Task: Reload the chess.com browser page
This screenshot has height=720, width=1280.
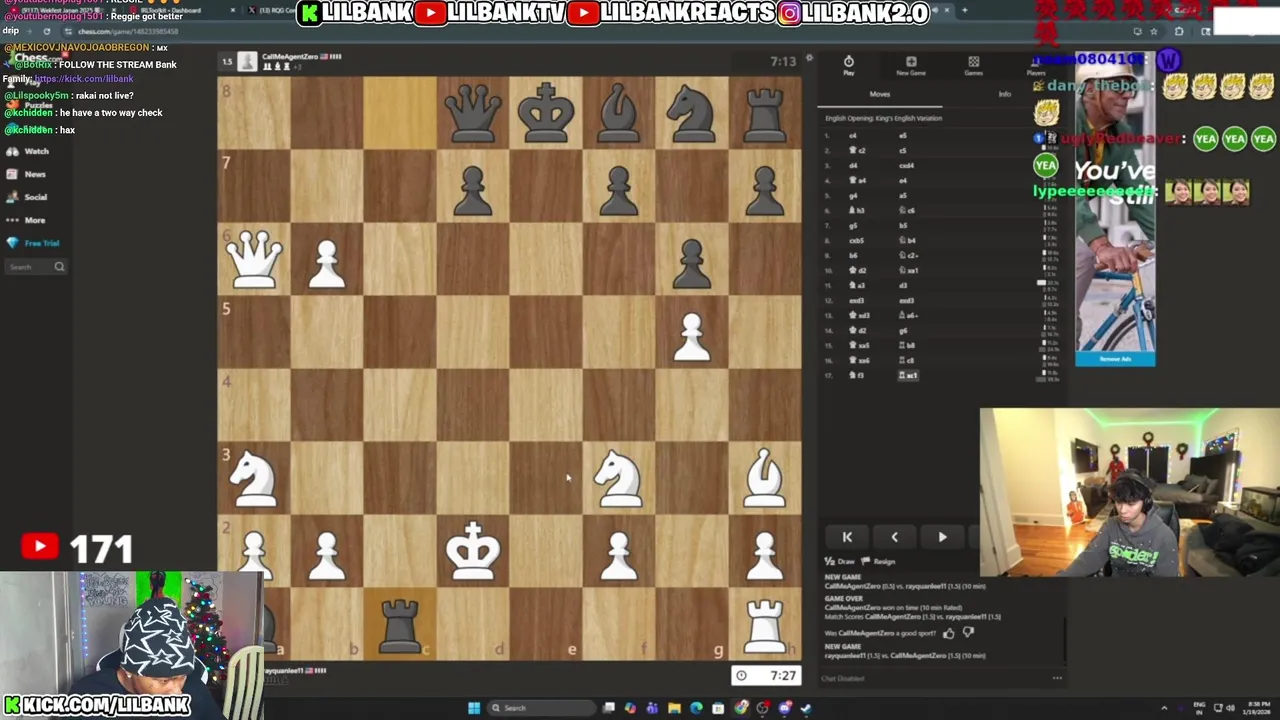Action: coord(46,31)
